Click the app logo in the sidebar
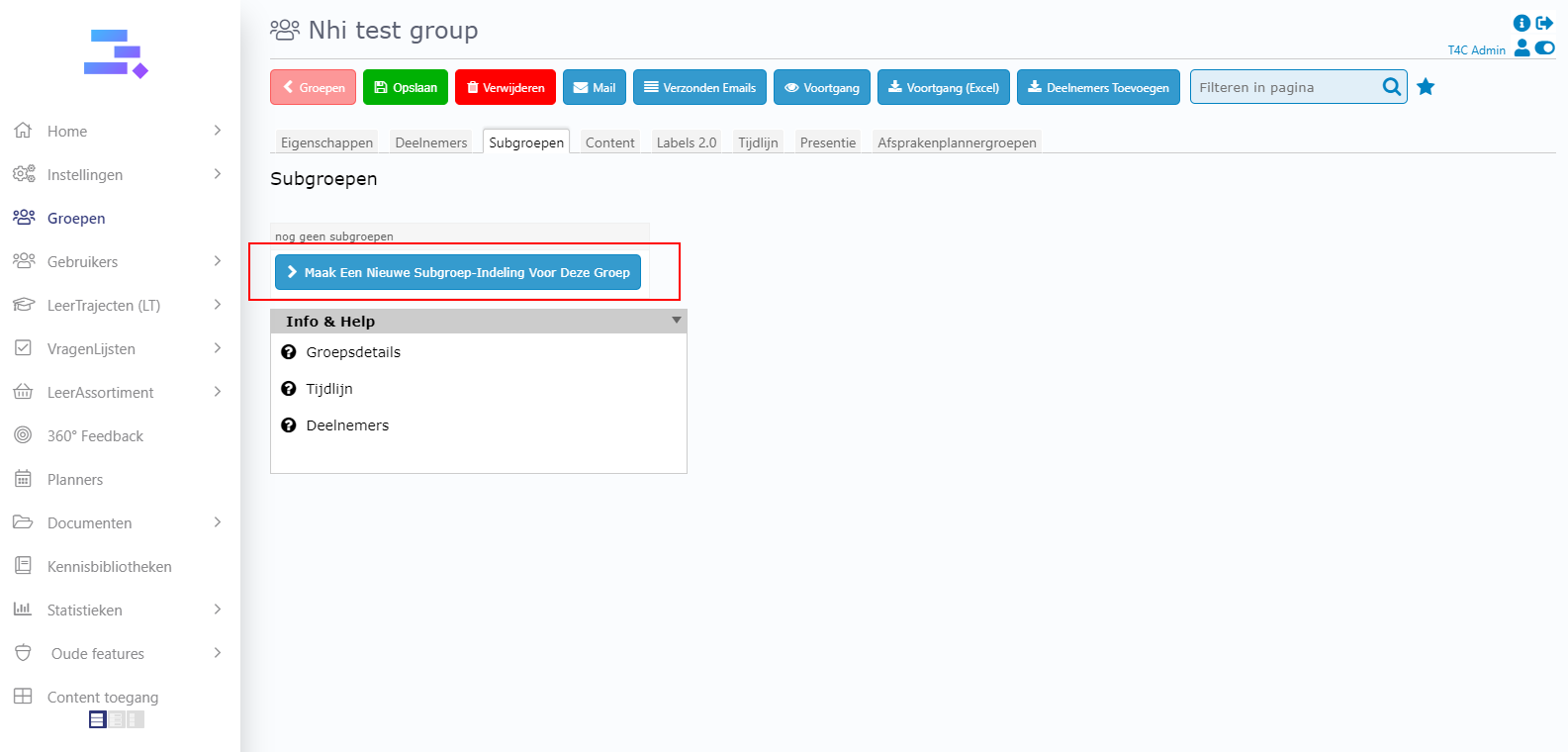Viewport: 1568px width, 752px height. click(116, 53)
